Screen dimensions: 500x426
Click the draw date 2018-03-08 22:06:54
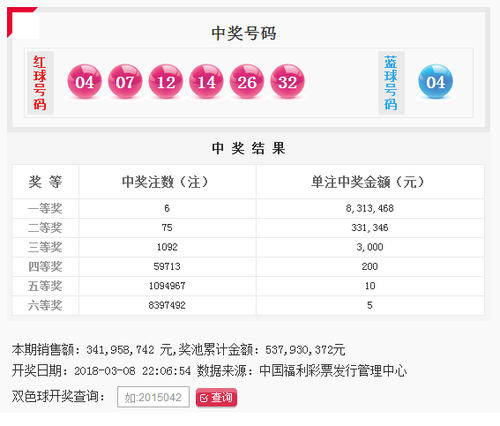133,371
